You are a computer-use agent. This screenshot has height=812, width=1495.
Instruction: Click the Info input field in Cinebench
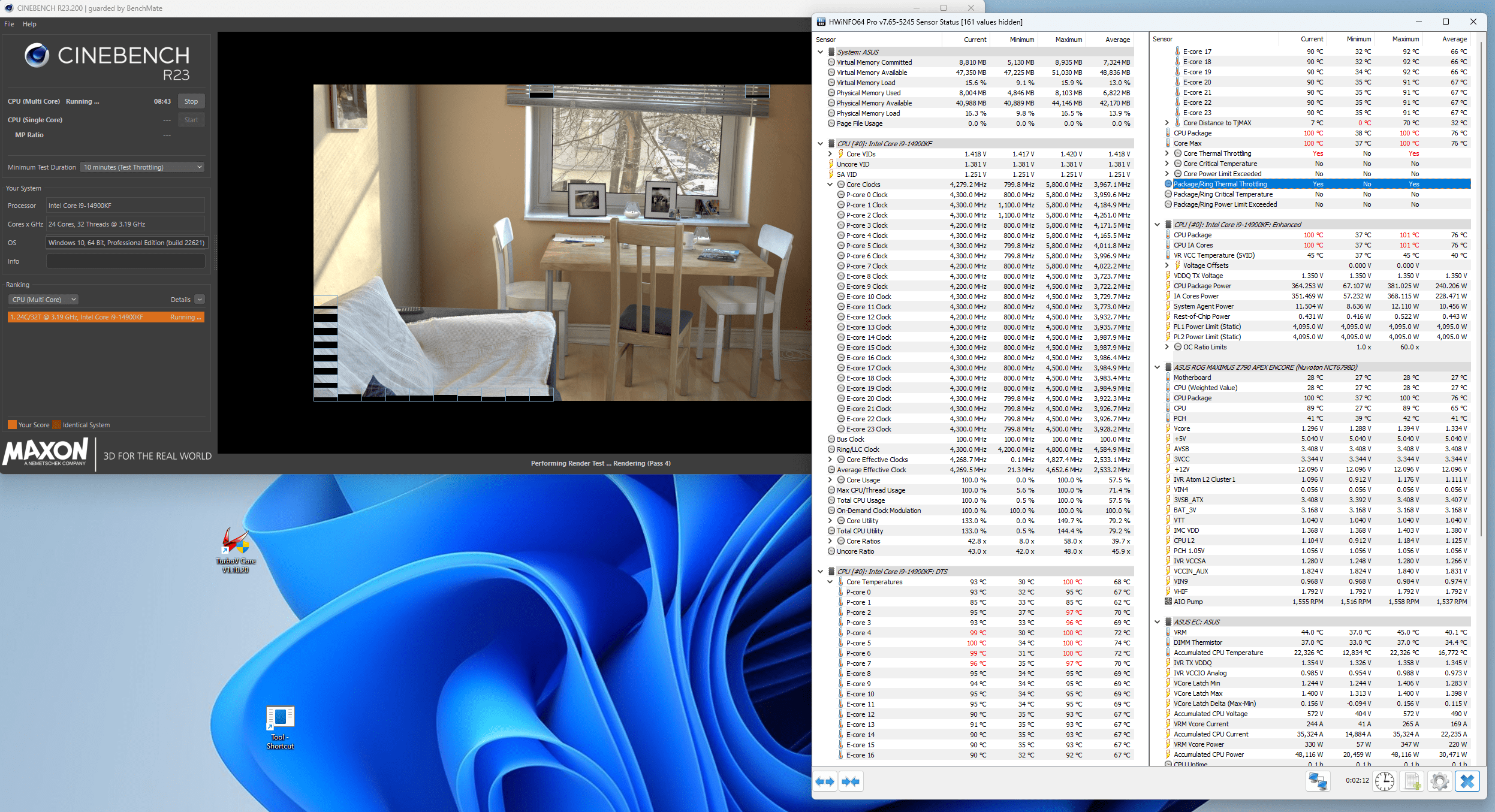(126, 261)
